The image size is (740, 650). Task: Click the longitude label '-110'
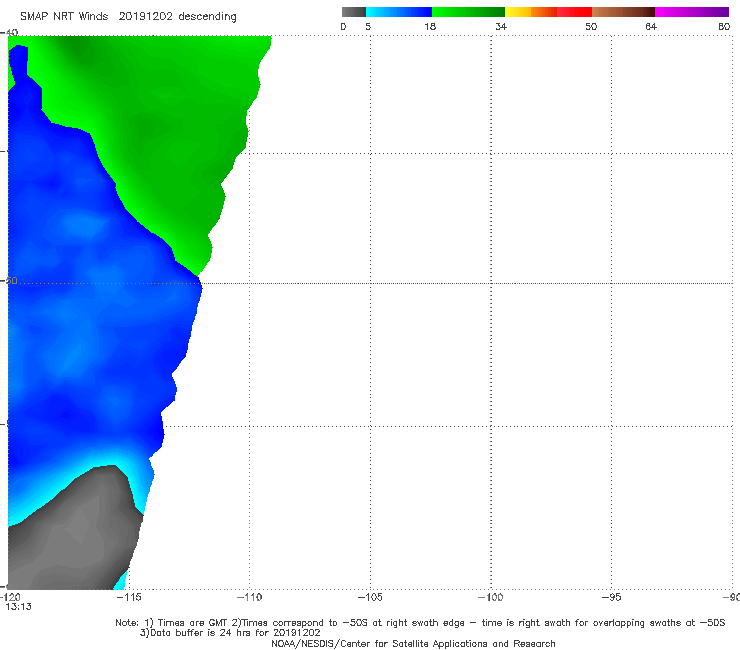pyautogui.click(x=249, y=597)
